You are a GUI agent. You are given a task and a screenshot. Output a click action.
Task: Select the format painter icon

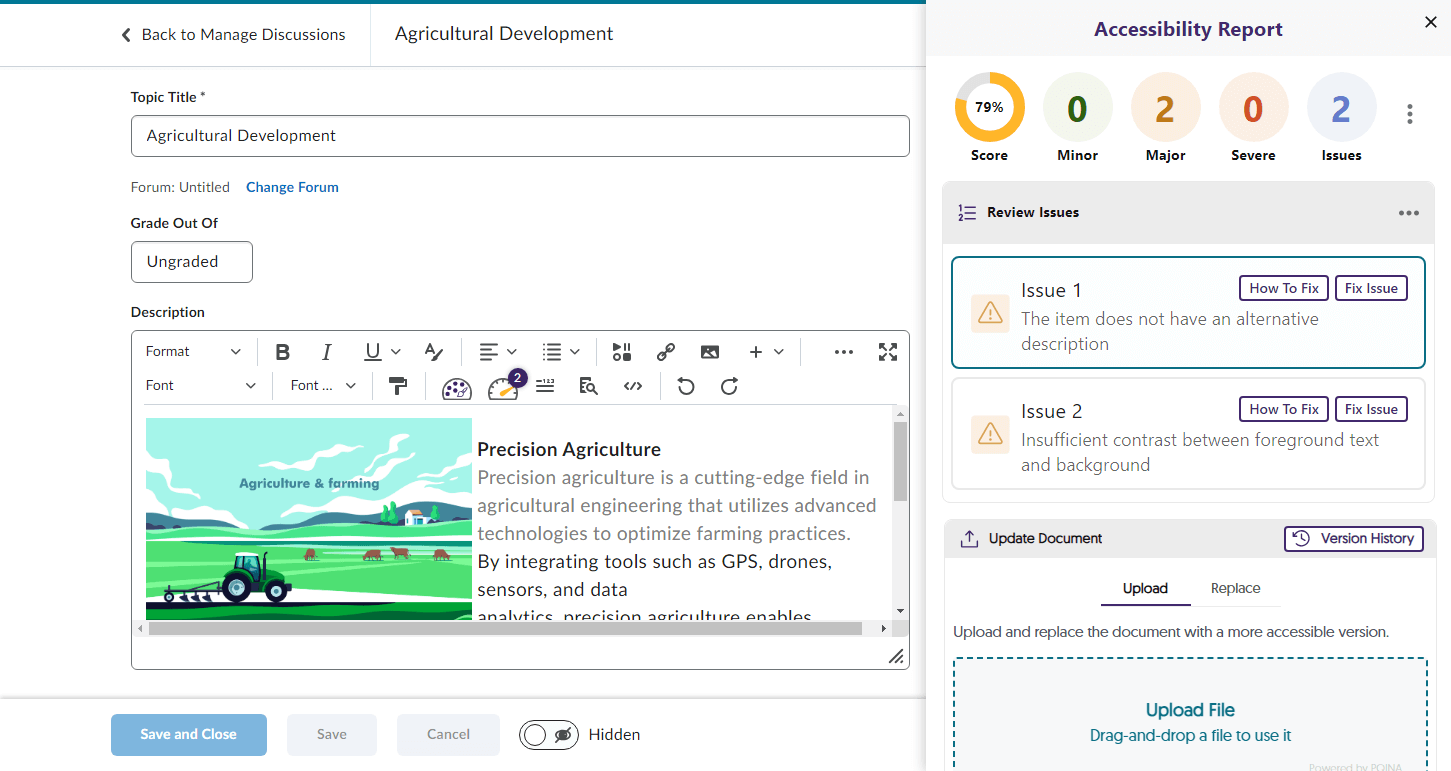pyautogui.click(x=398, y=386)
